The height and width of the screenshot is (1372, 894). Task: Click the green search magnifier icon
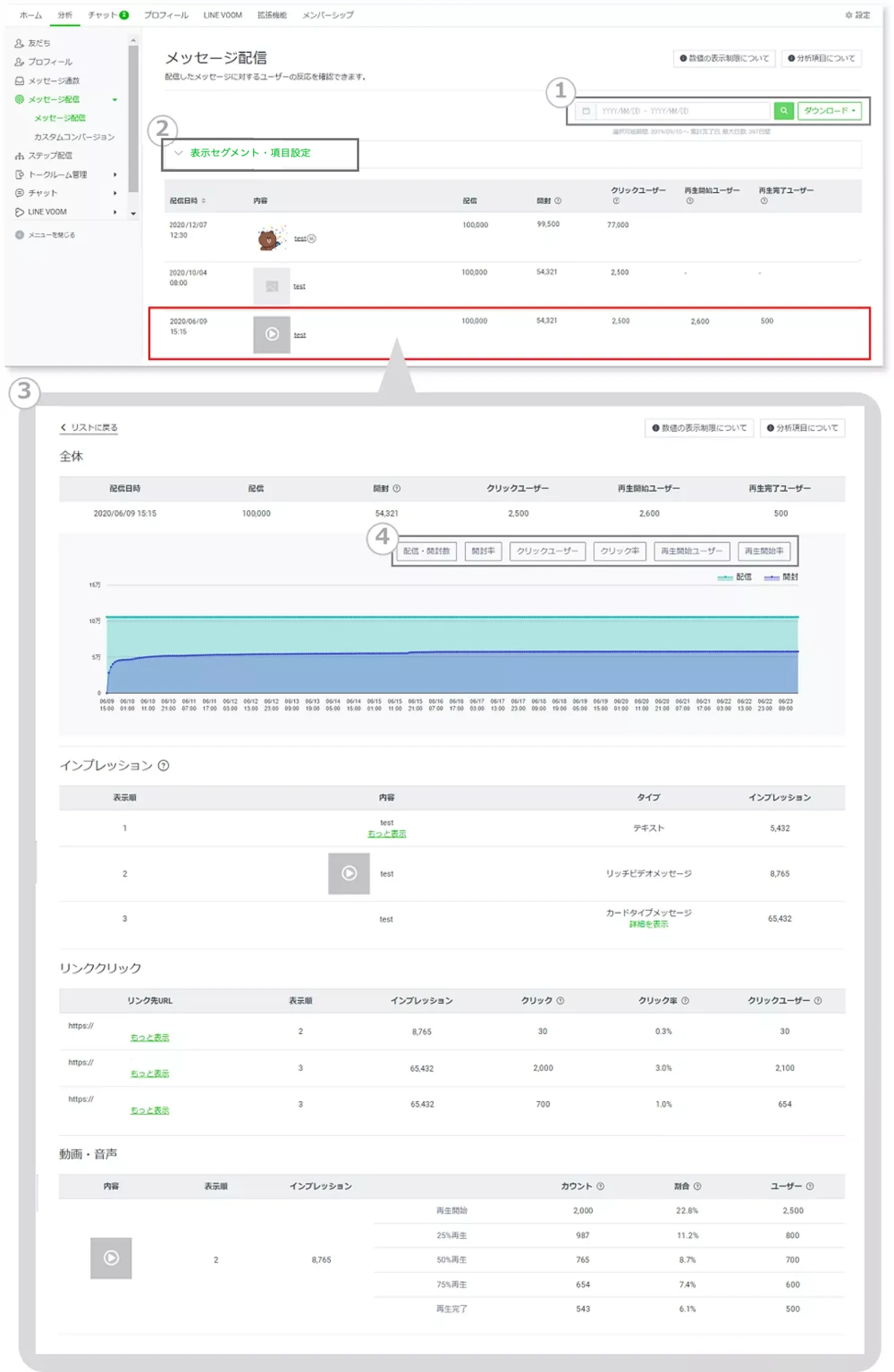pyautogui.click(x=783, y=111)
